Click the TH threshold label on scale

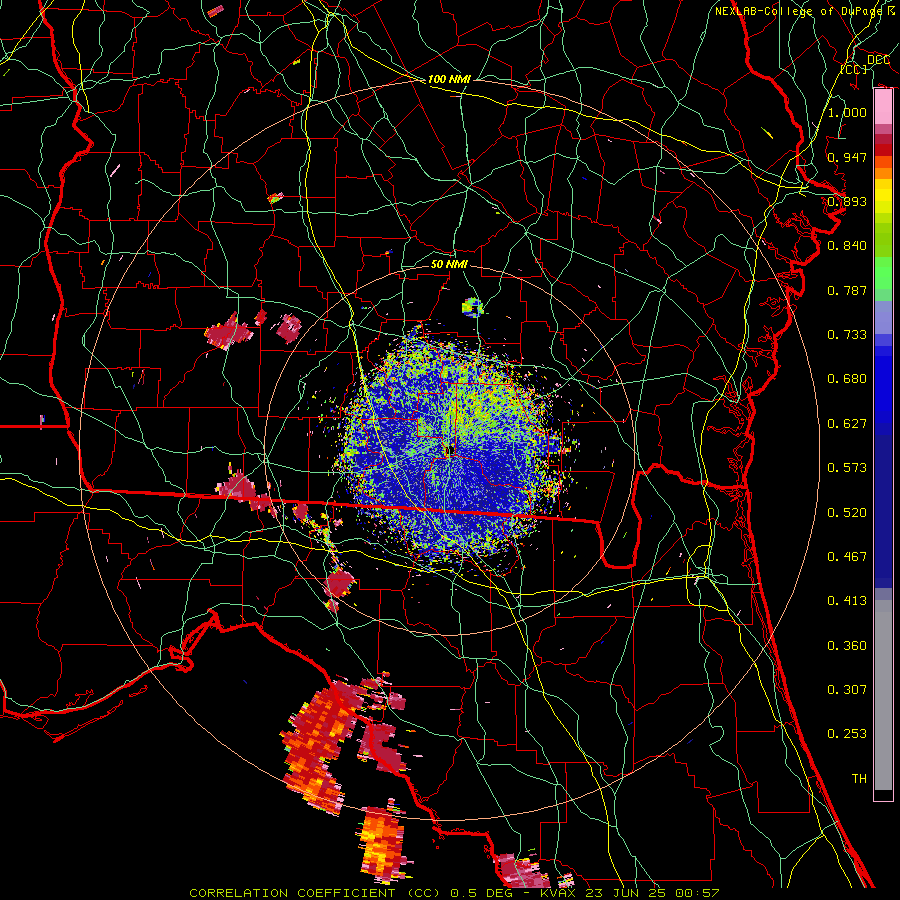[859, 779]
